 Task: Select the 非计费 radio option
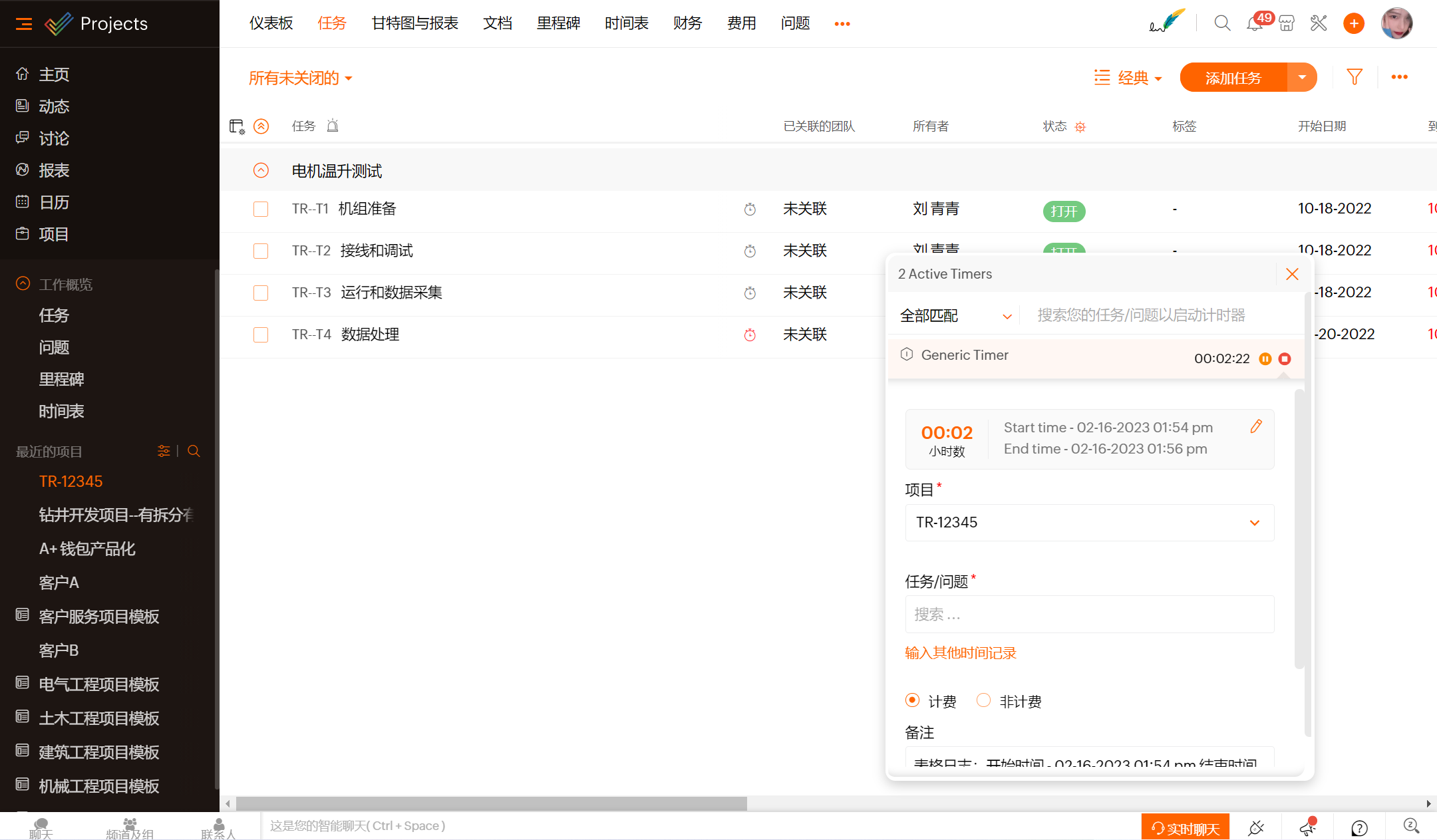[983, 700]
